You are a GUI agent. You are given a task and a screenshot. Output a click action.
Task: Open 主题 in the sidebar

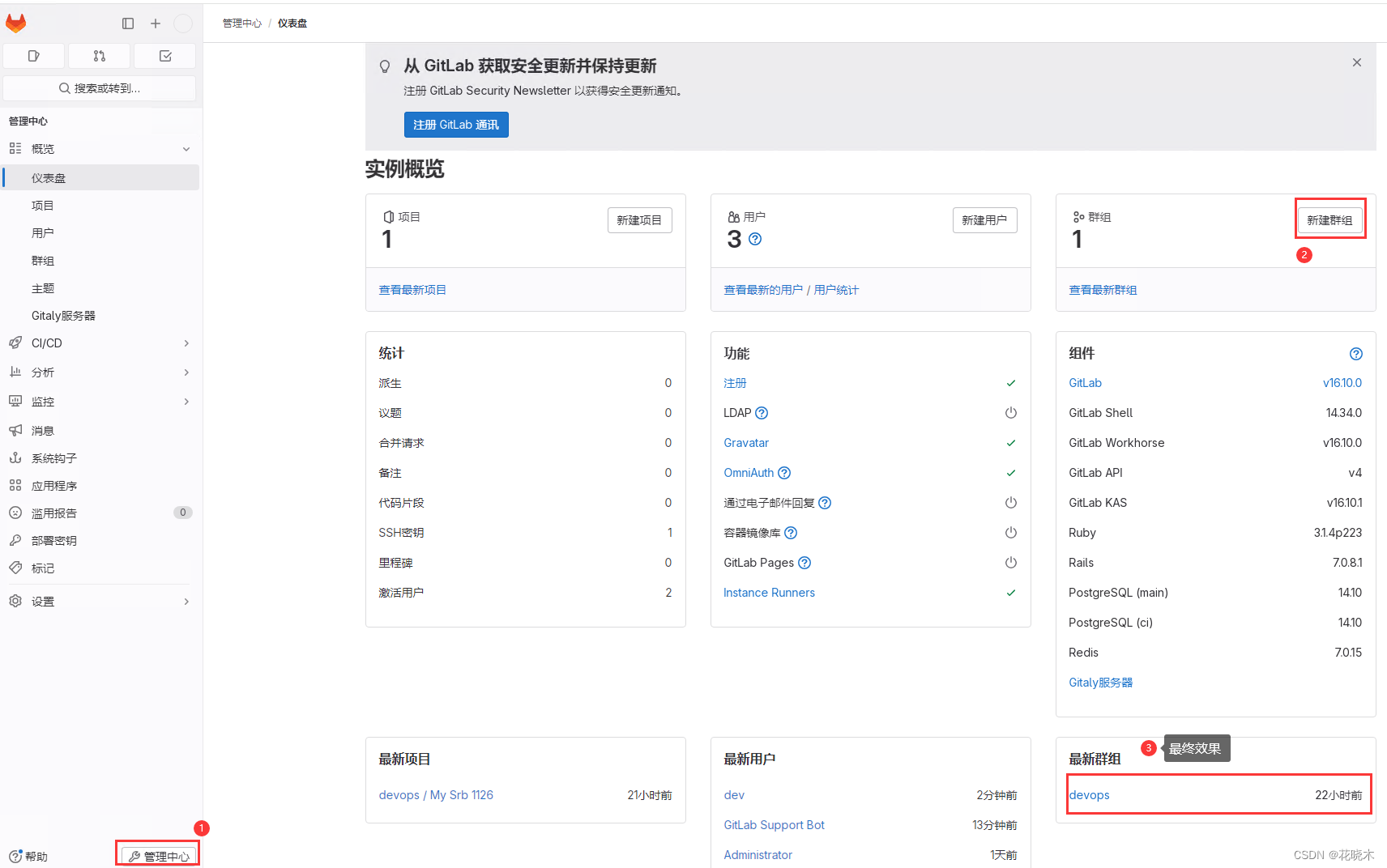pos(100,288)
